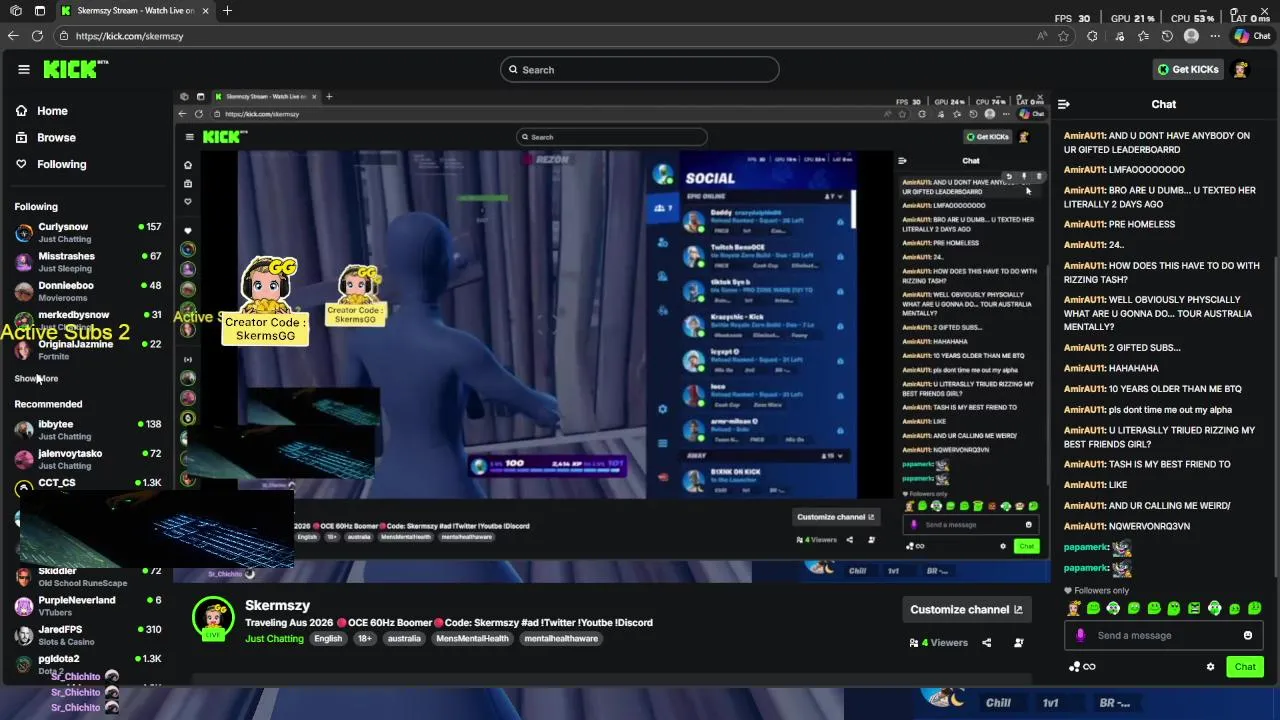This screenshot has height=720, width=1280.
Task: Click the 18+ tag
Action: [365, 639]
